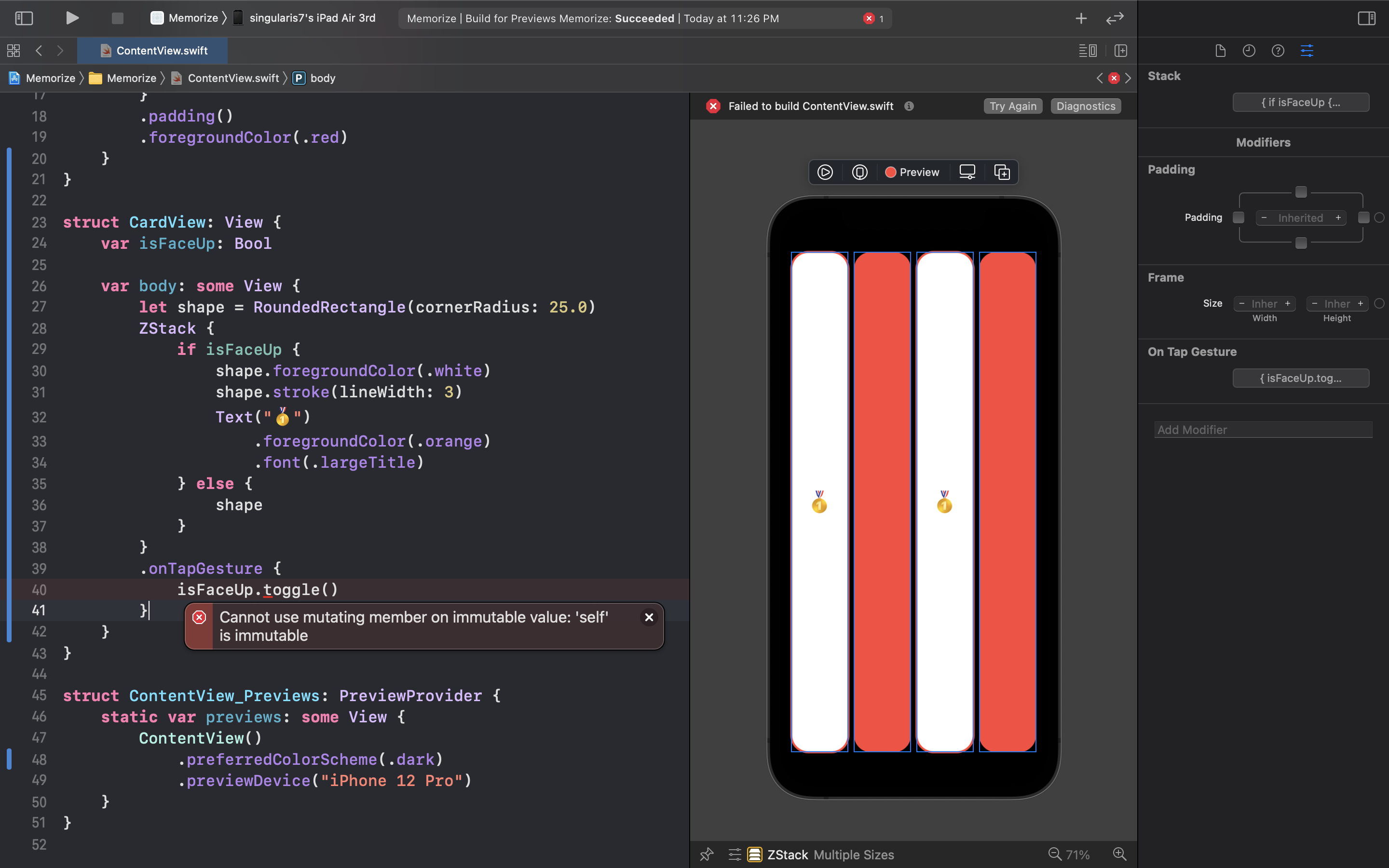The height and width of the screenshot is (868, 1389).
Task: Click the Add Modifier input field
Action: pos(1263,429)
